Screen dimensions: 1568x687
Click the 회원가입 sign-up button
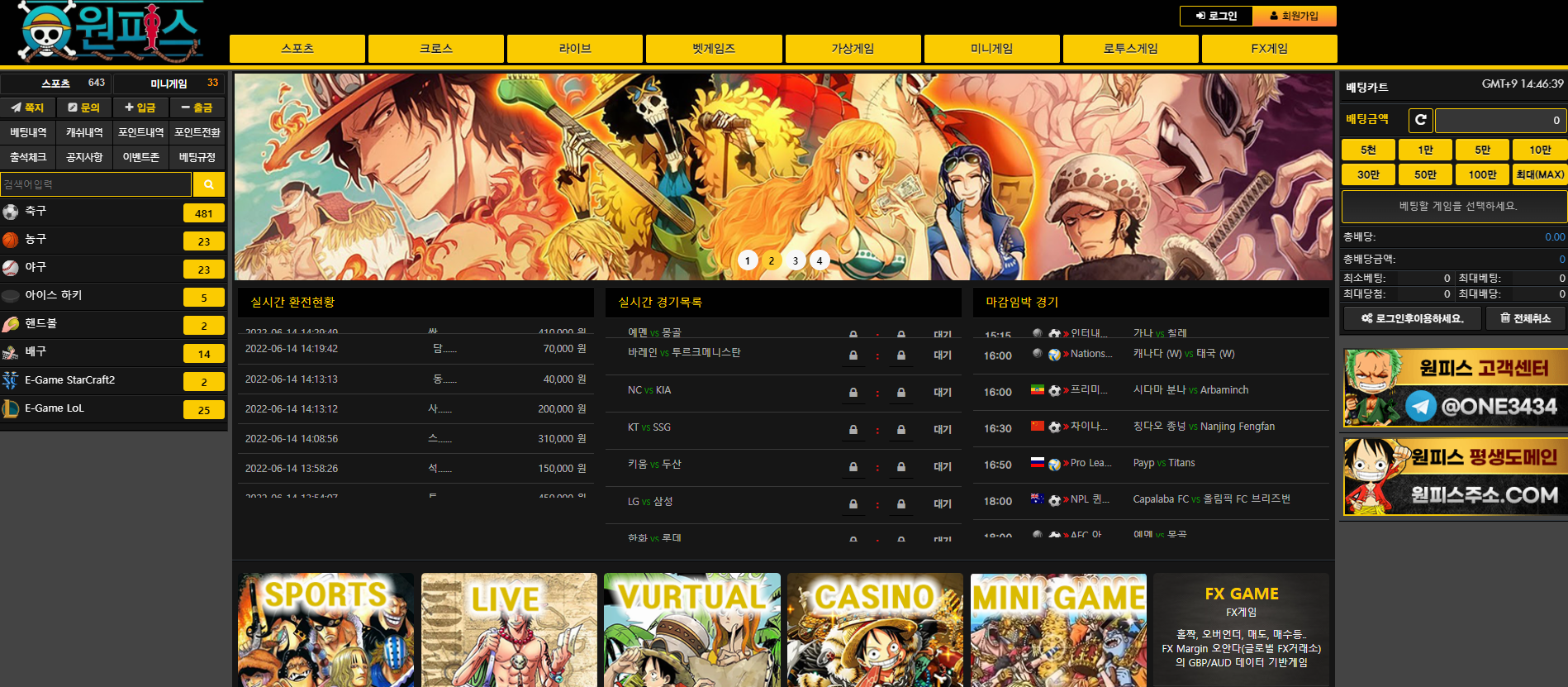(1295, 16)
